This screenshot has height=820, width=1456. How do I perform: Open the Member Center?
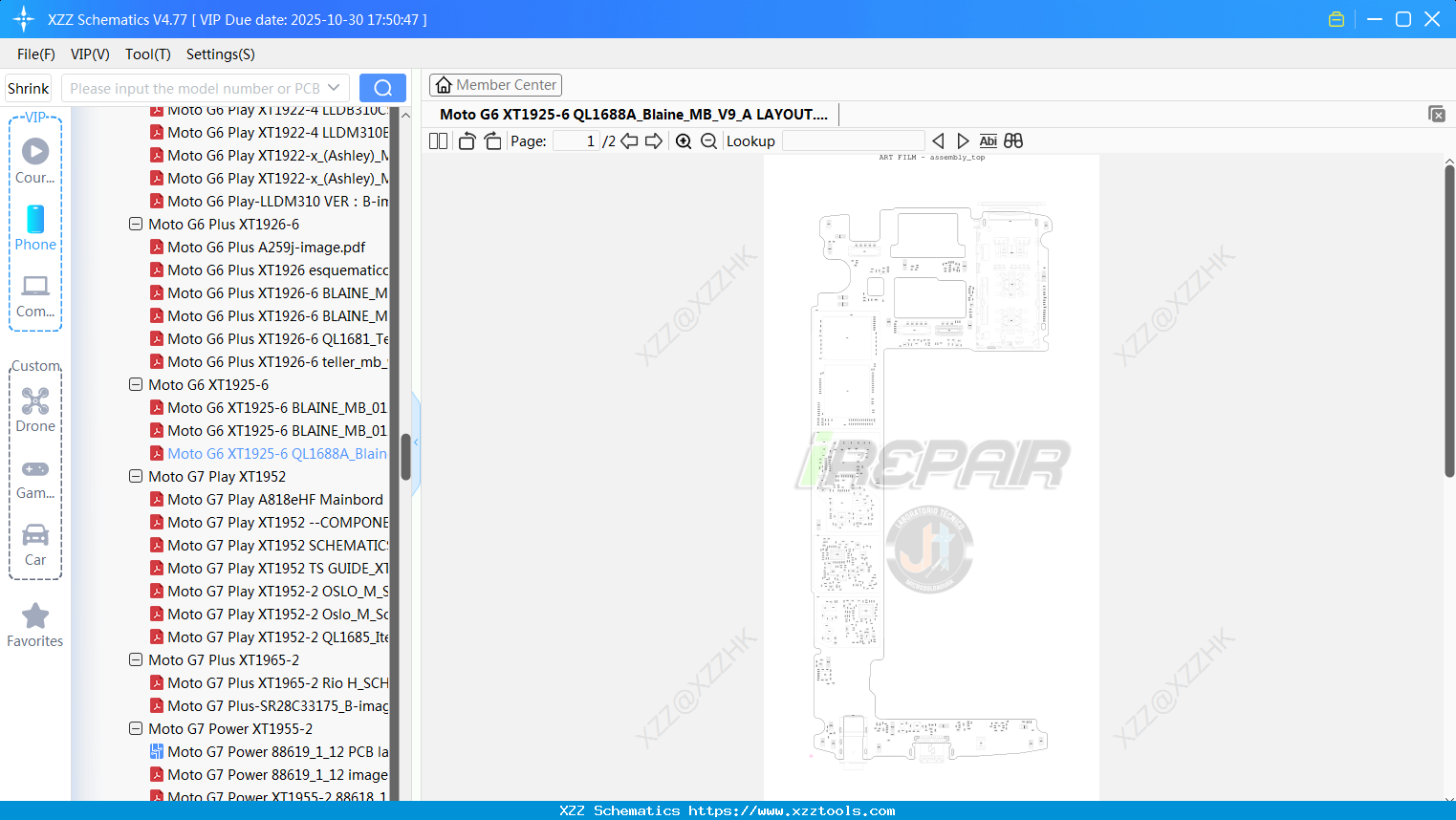coord(495,84)
